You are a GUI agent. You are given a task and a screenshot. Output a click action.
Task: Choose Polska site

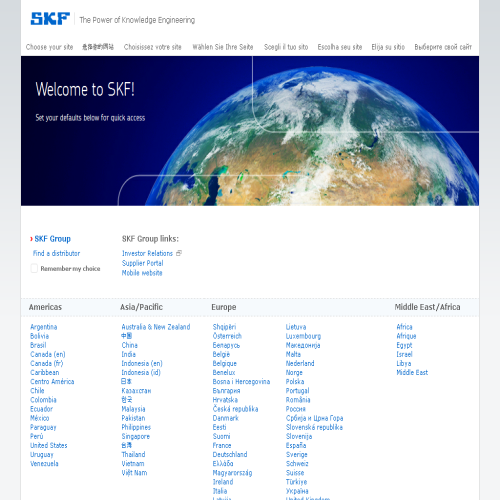(295, 382)
